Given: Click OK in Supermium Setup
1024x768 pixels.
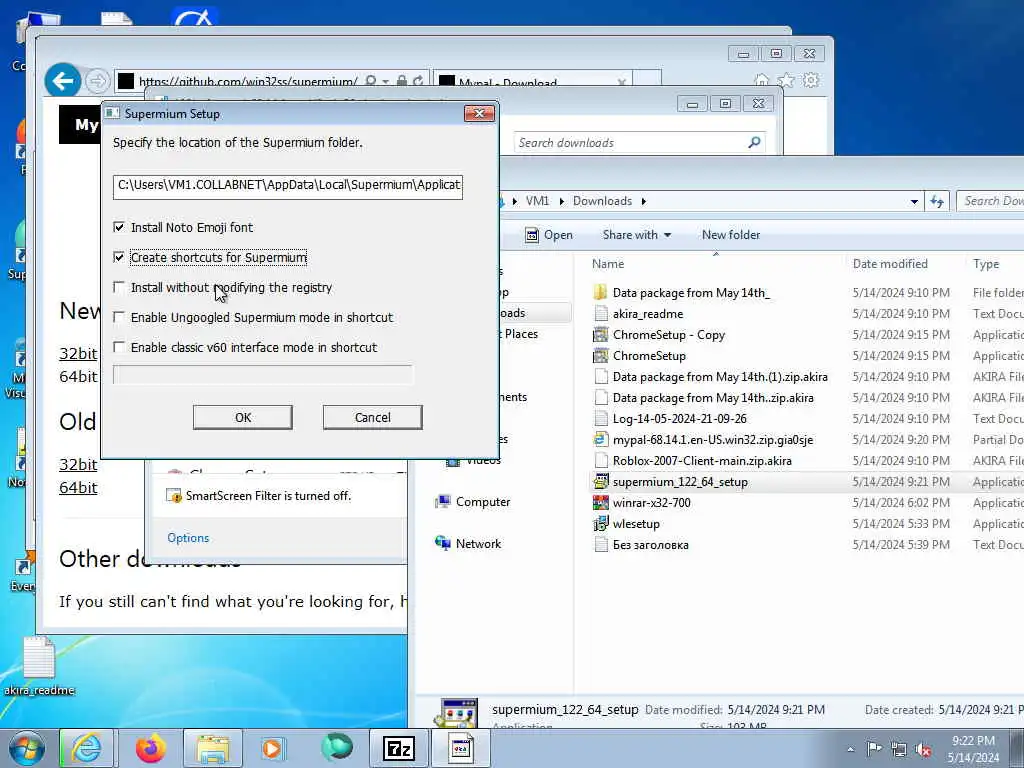Looking at the screenshot, I should [242, 417].
